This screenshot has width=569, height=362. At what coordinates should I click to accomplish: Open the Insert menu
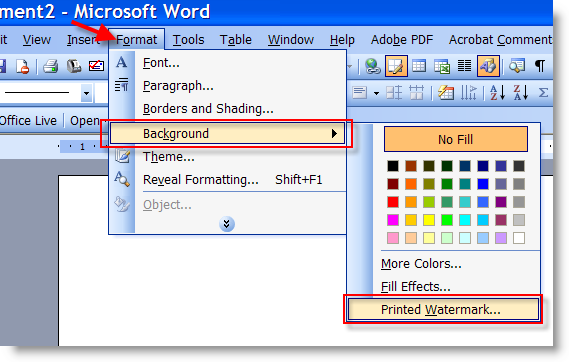click(83, 40)
